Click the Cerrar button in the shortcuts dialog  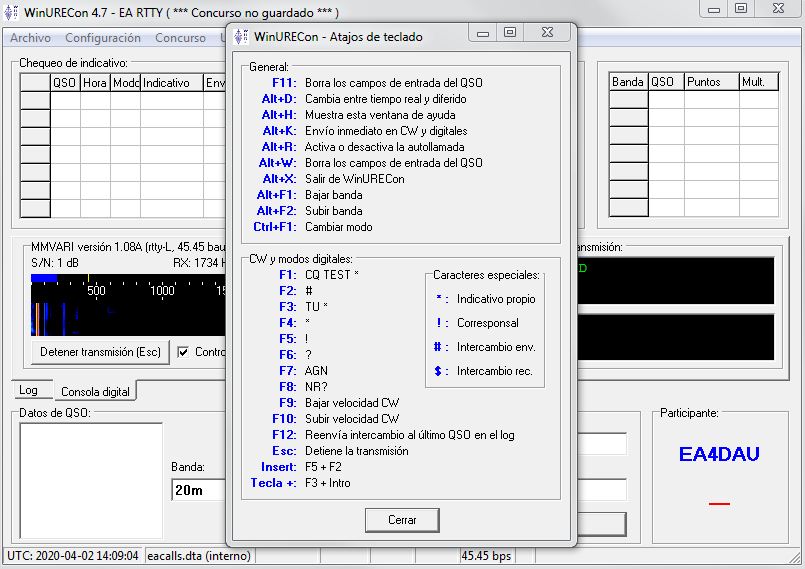click(400, 520)
